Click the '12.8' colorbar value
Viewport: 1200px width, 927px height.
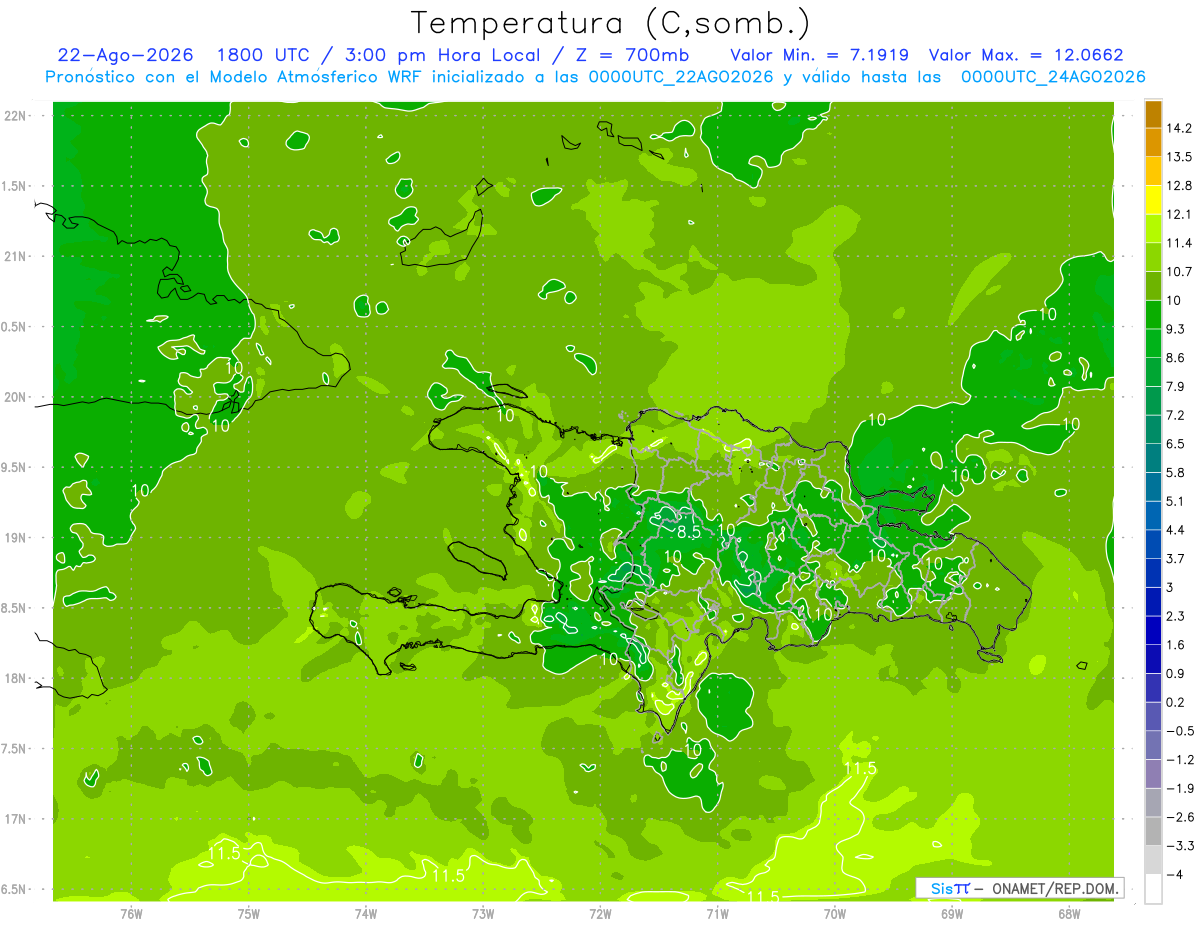1180,185
